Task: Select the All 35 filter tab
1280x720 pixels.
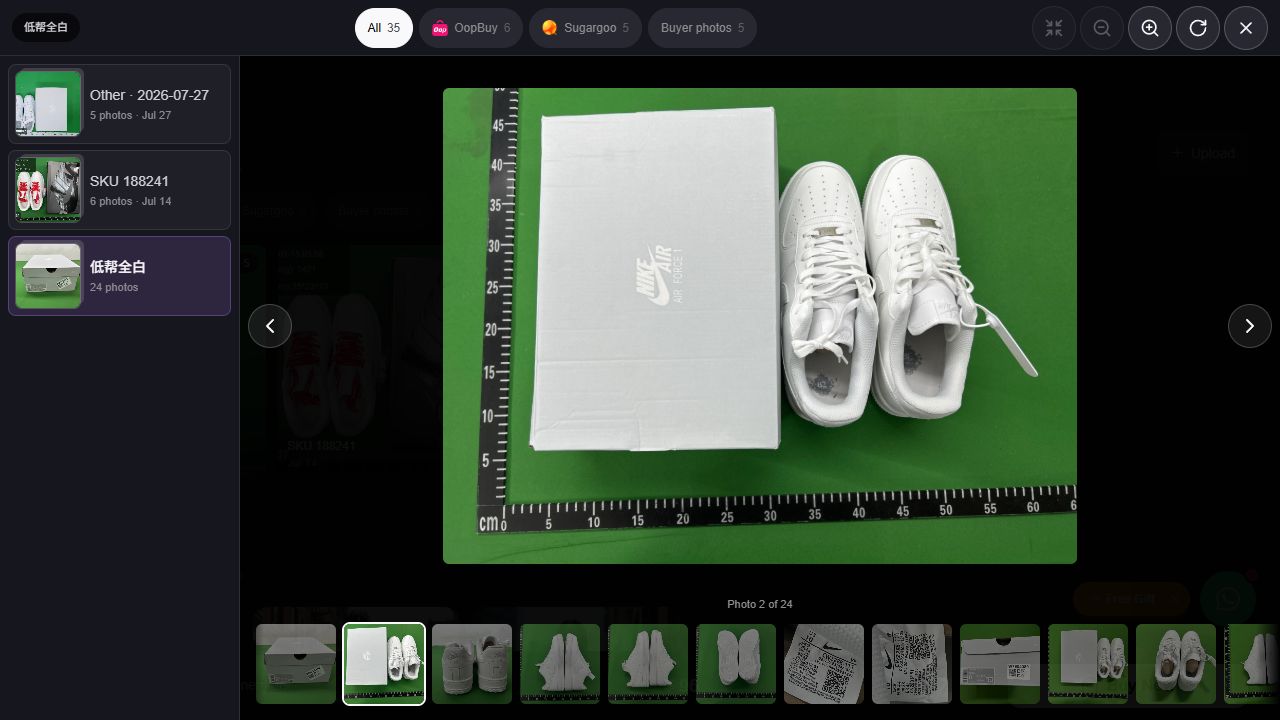Action: coord(384,28)
